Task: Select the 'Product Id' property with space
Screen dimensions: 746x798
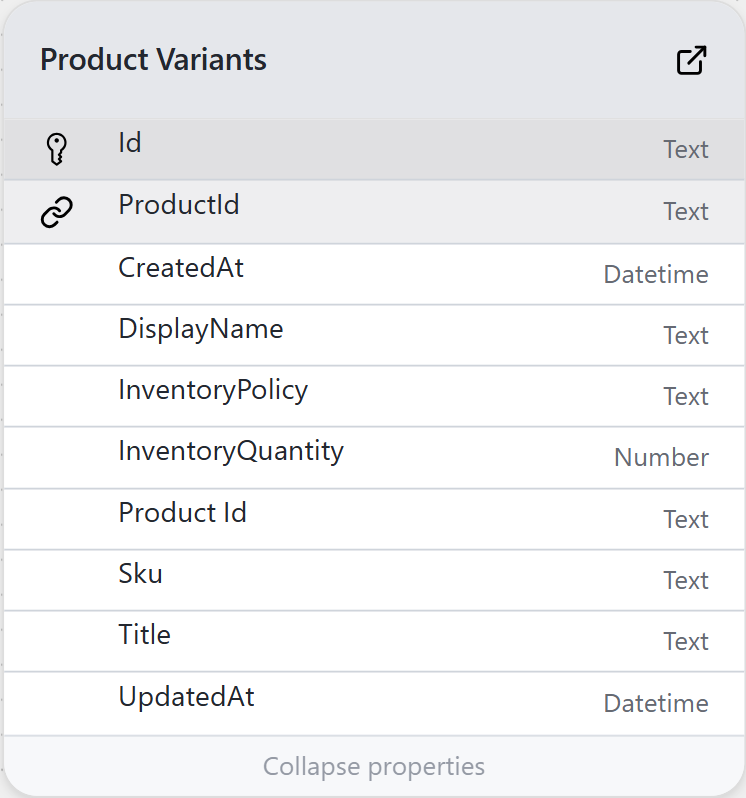Action: [x=182, y=512]
